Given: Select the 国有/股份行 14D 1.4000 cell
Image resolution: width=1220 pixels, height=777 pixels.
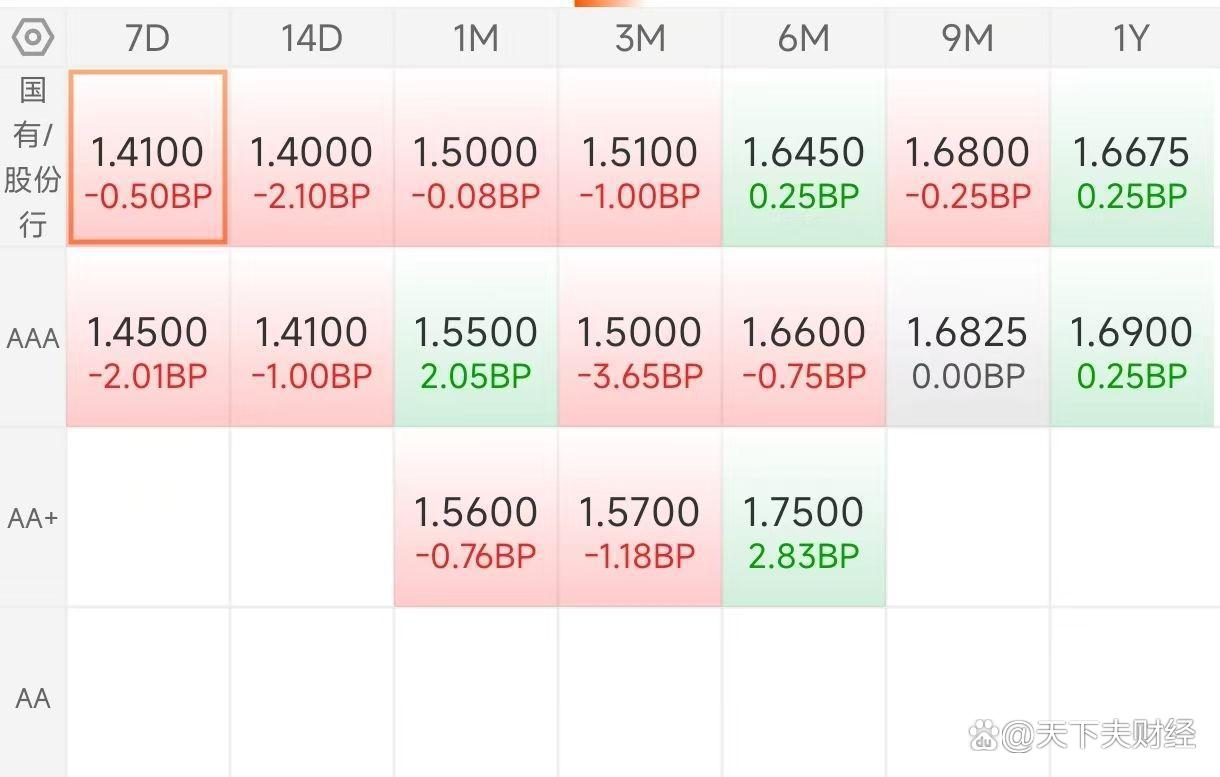Looking at the screenshot, I should tap(312, 158).
